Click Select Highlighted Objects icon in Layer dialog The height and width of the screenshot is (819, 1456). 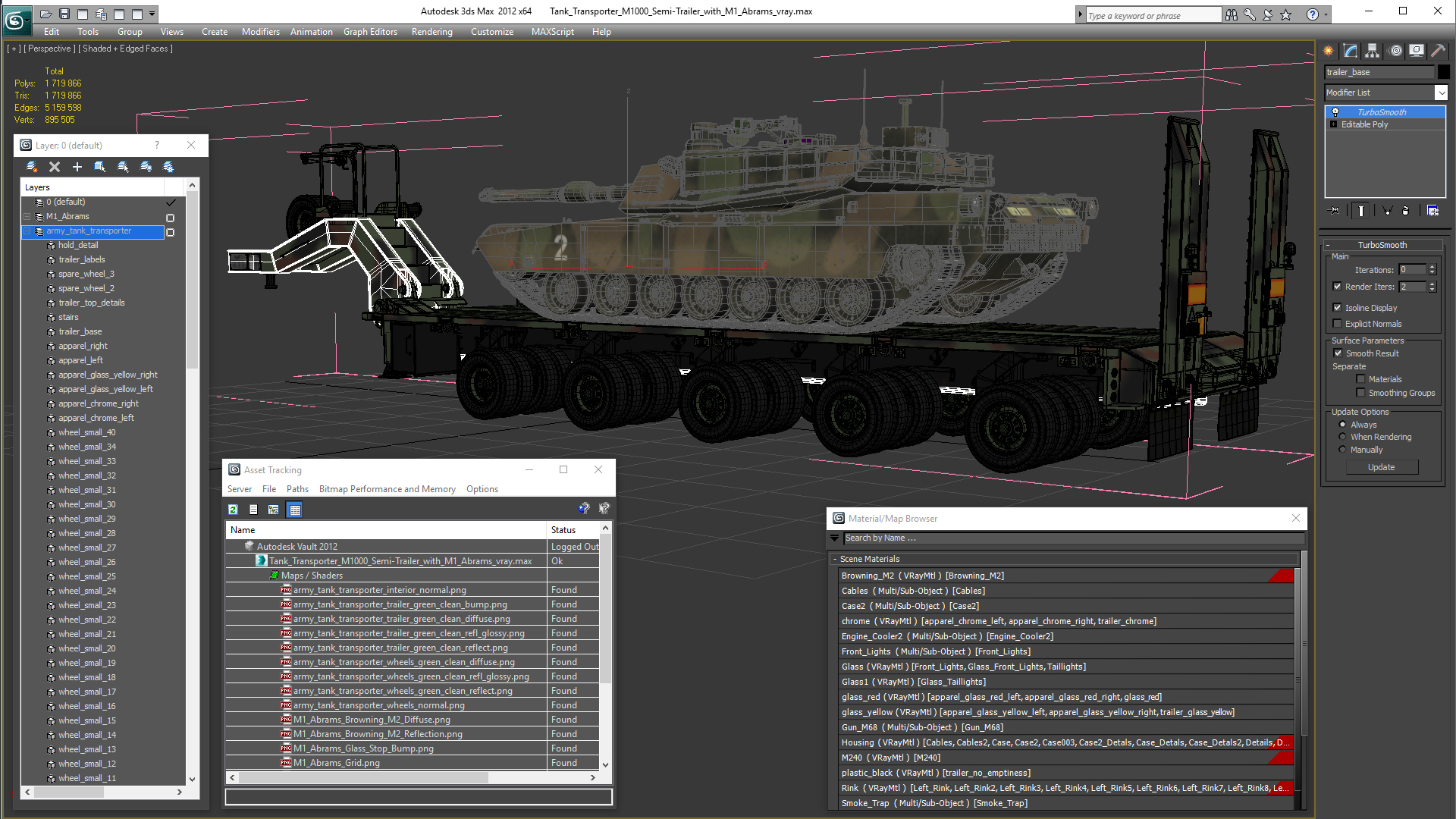click(100, 167)
